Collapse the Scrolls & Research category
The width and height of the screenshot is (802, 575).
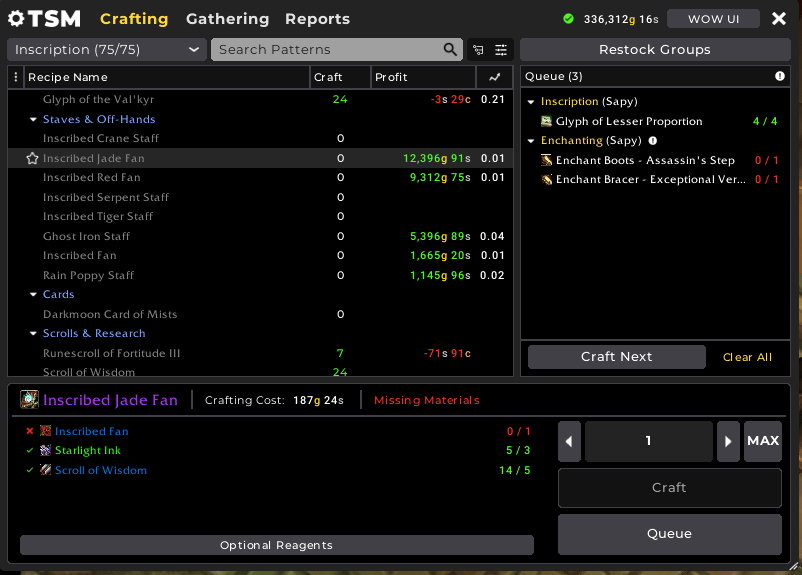pos(33,334)
